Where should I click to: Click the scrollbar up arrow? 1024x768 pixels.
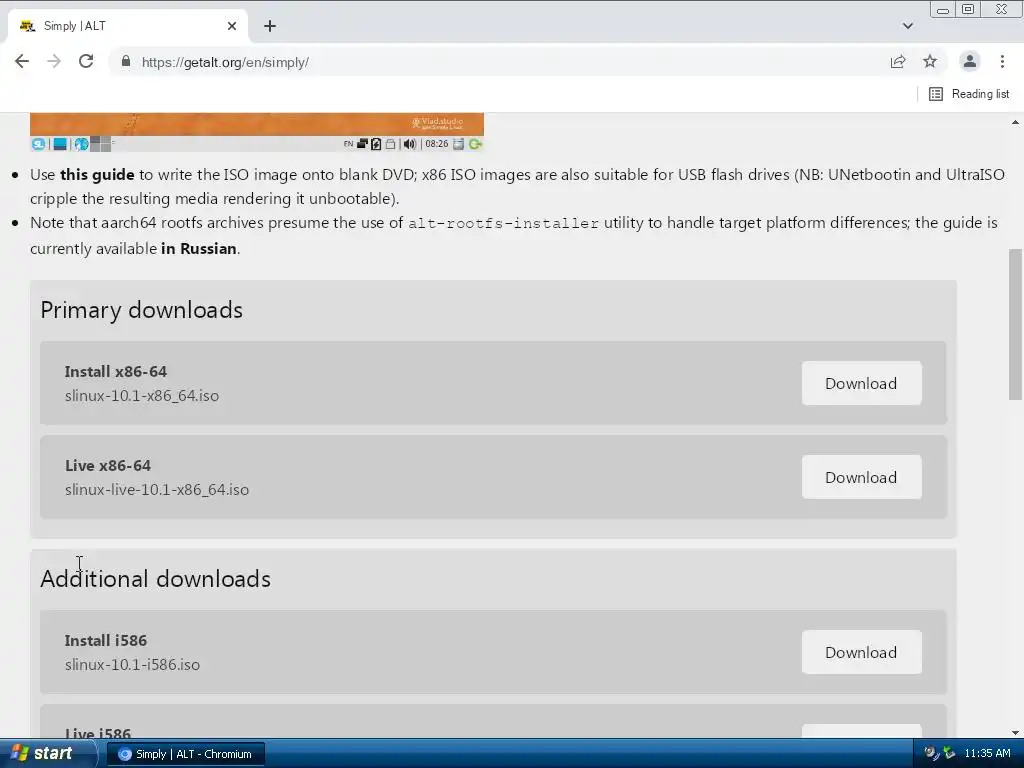point(1016,122)
